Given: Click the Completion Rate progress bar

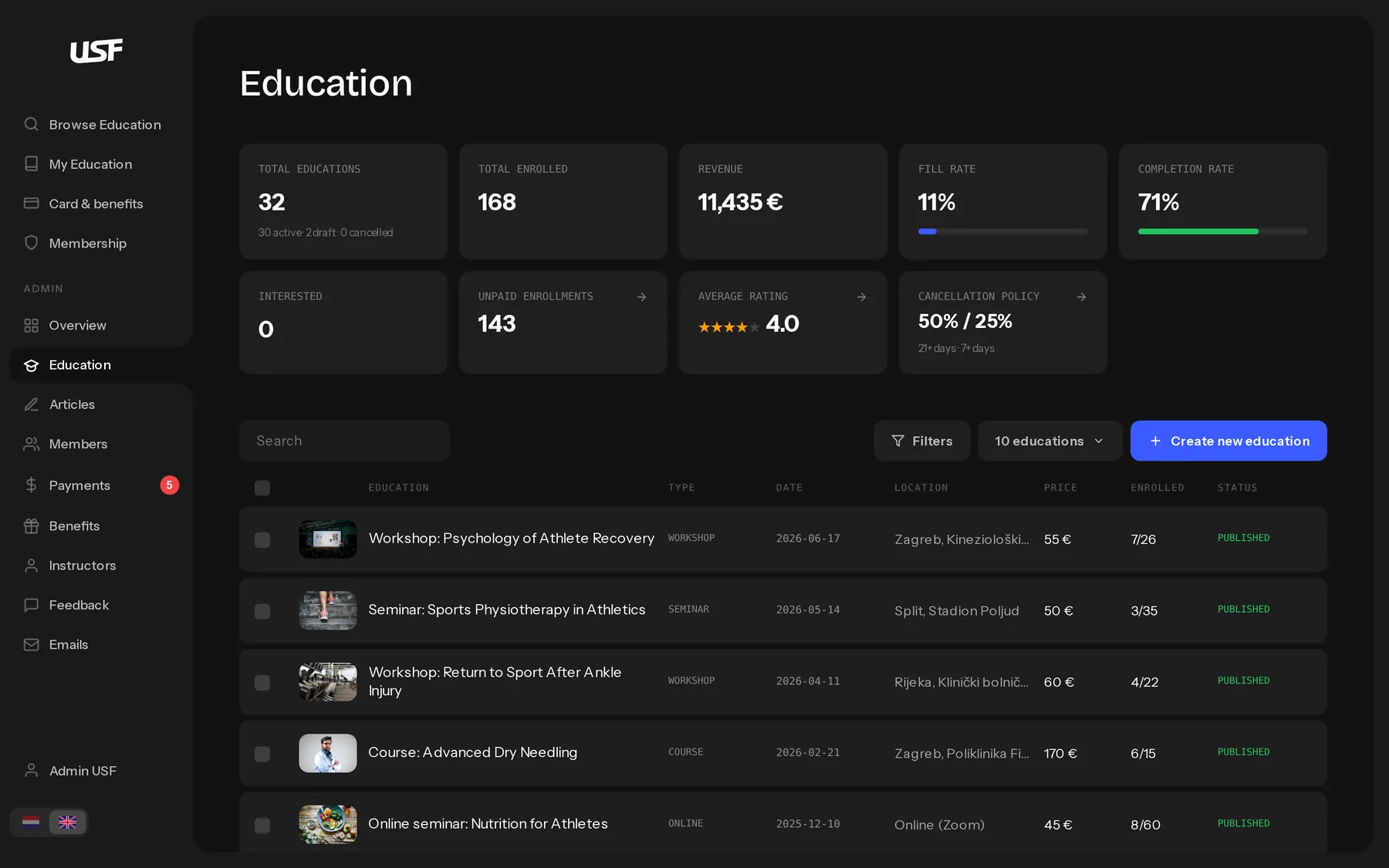Looking at the screenshot, I should click(1223, 231).
